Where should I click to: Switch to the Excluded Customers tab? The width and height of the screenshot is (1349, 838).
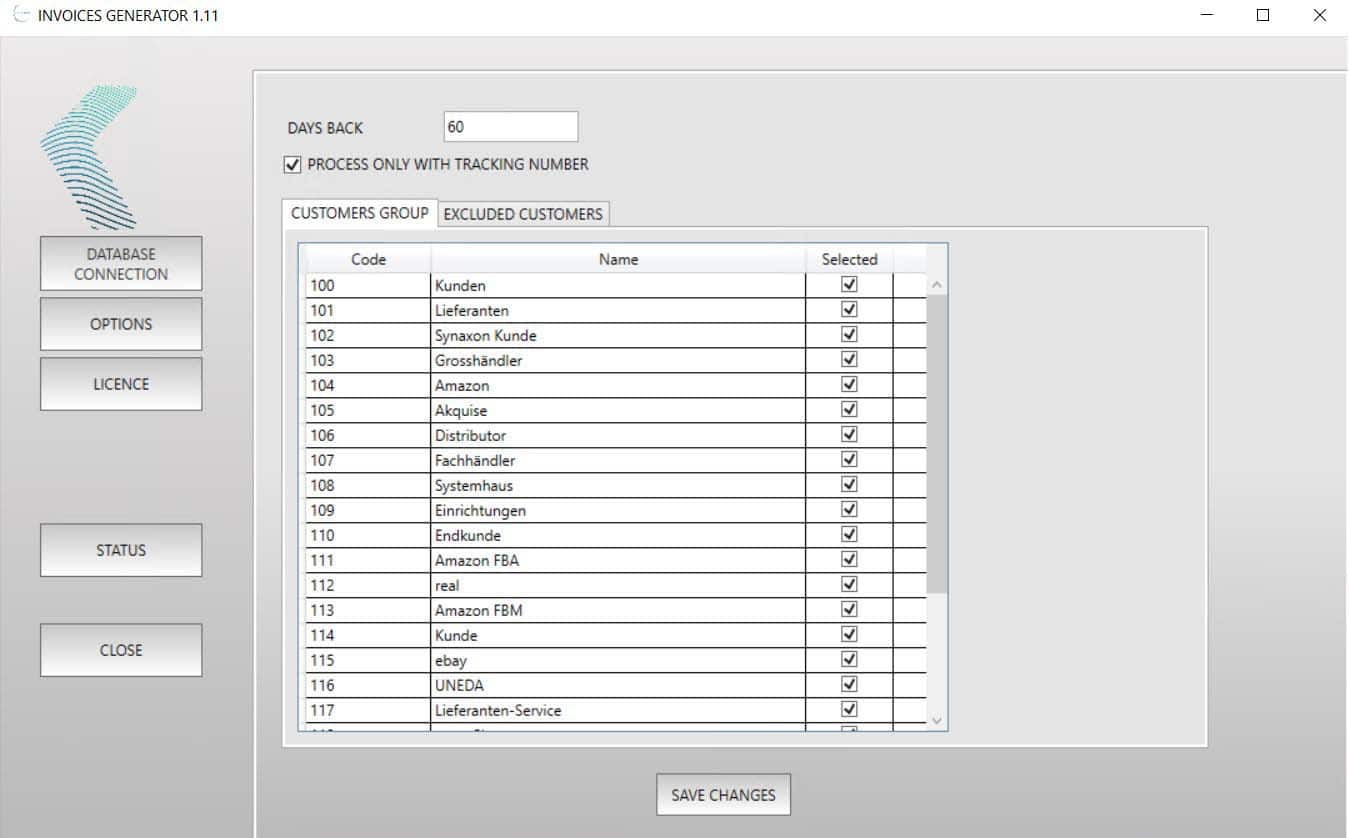(x=523, y=214)
